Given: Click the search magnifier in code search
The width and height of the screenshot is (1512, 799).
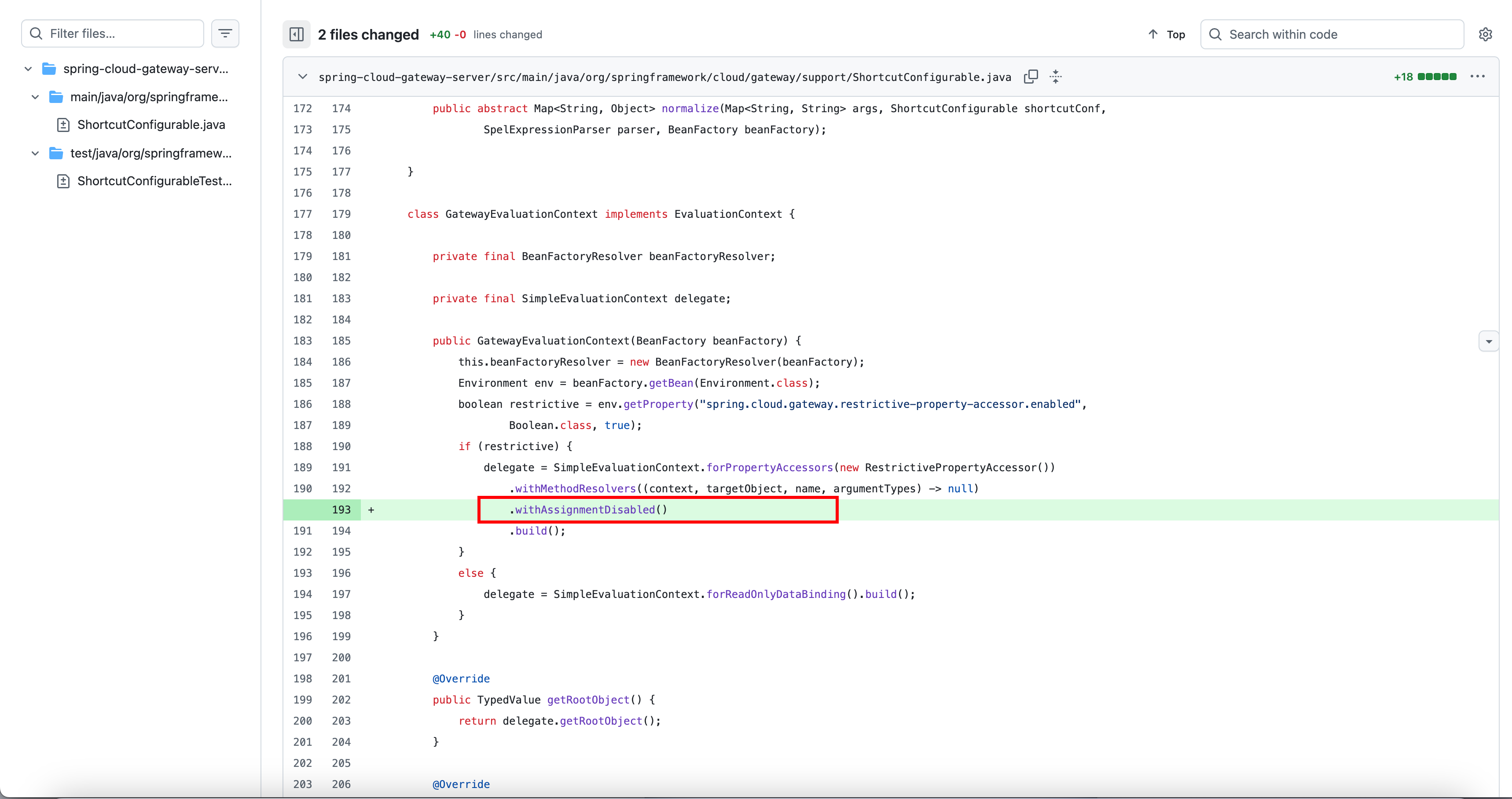Looking at the screenshot, I should pyautogui.click(x=1215, y=34).
